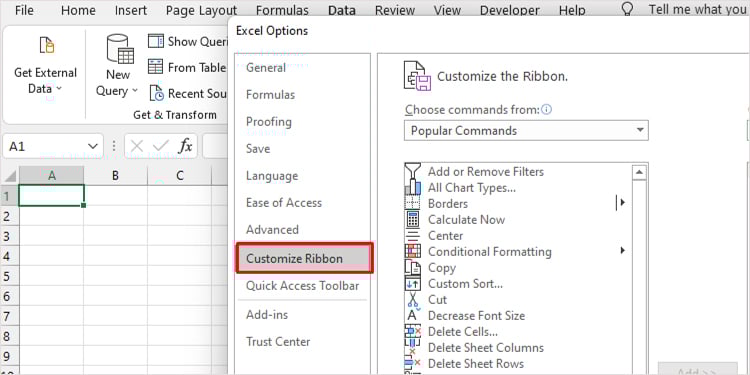Click the Calculate Now calculator icon

pos(412,220)
